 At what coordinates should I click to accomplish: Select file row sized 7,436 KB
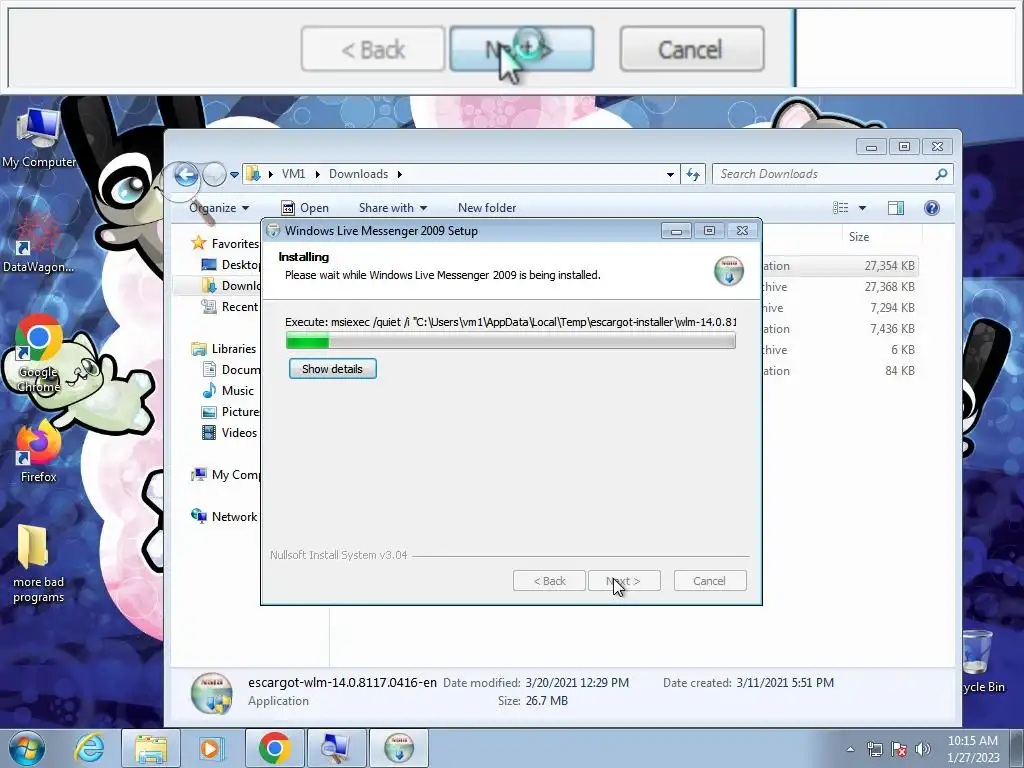click(x=840, y=328)
